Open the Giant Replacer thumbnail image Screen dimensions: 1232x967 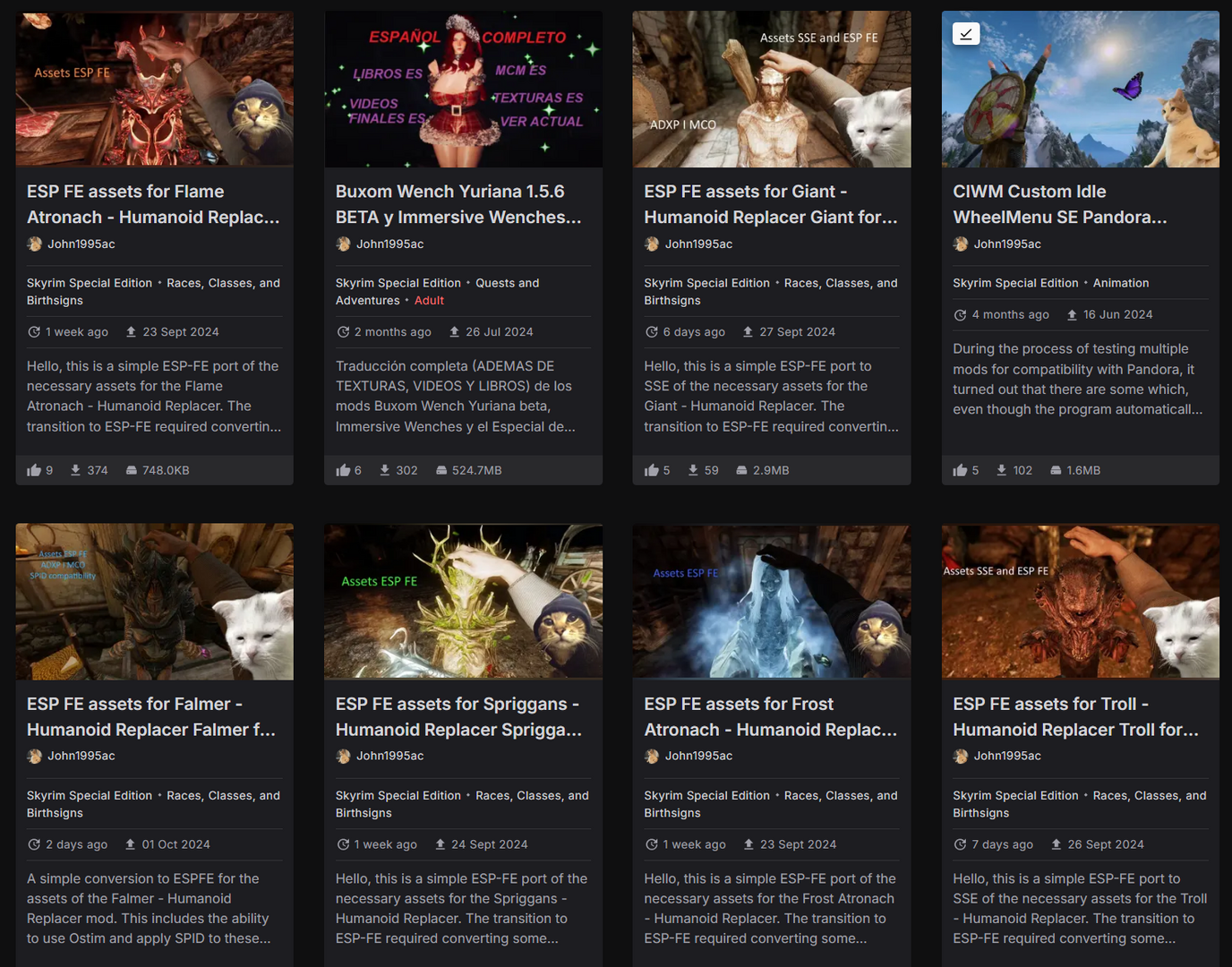[x=772, y=90]
